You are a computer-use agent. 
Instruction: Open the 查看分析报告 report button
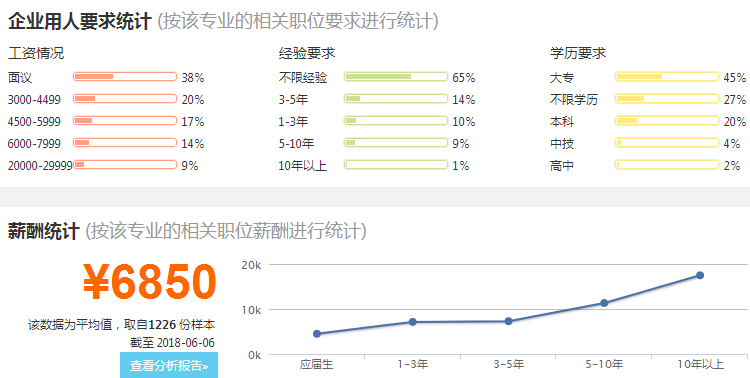169,366
